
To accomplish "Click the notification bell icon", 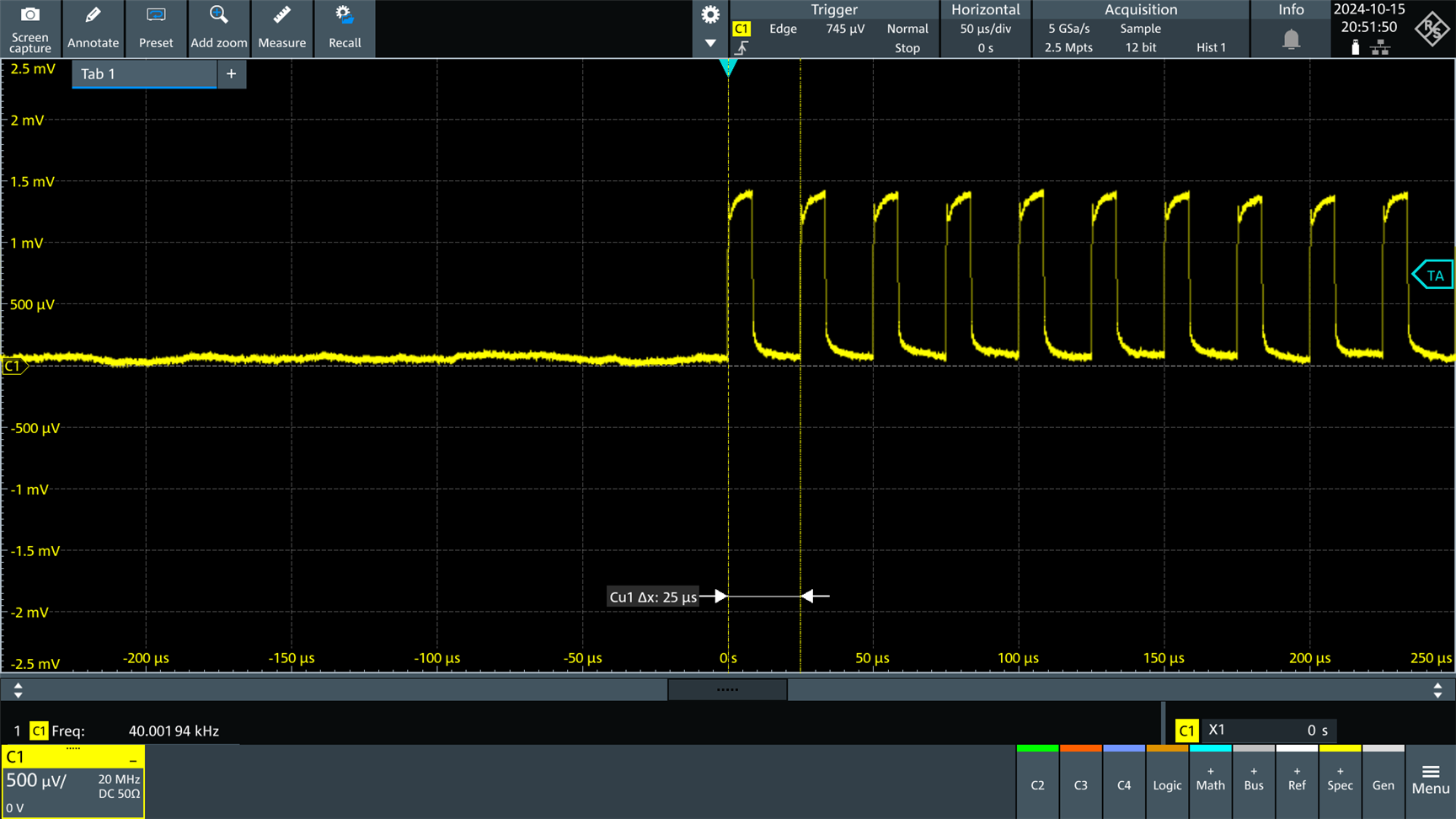I will pos(1291,39).
